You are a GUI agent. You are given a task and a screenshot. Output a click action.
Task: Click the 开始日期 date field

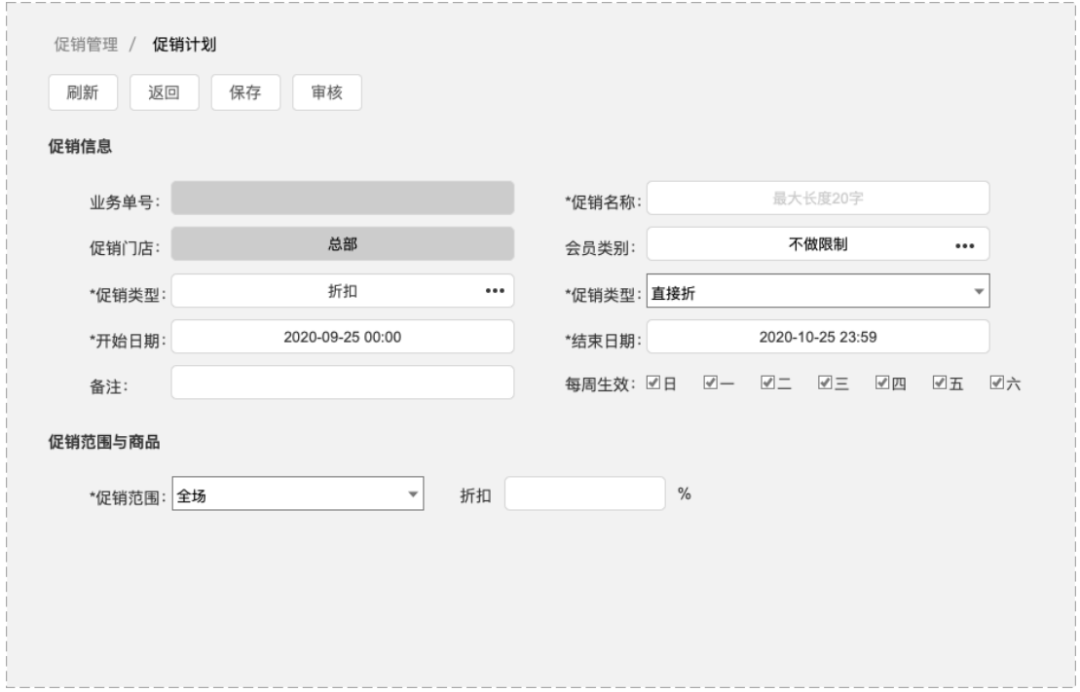coord(342,337)
